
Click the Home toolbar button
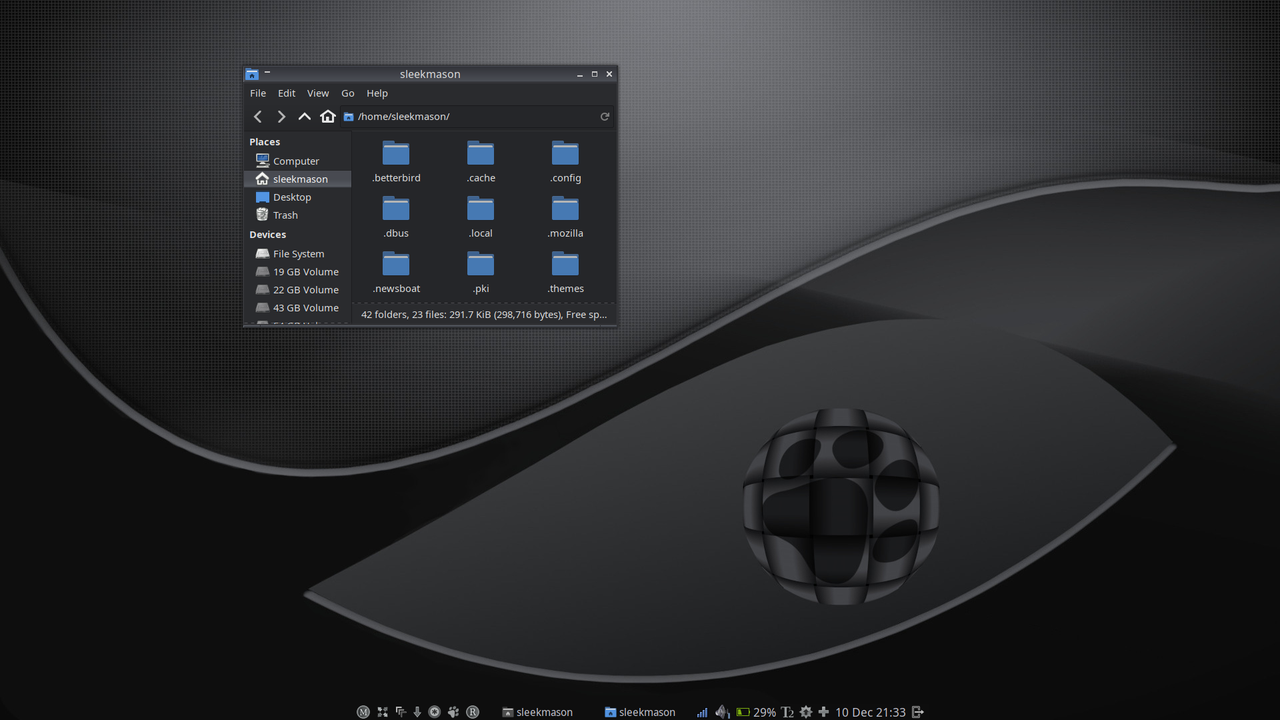[328, 117]
